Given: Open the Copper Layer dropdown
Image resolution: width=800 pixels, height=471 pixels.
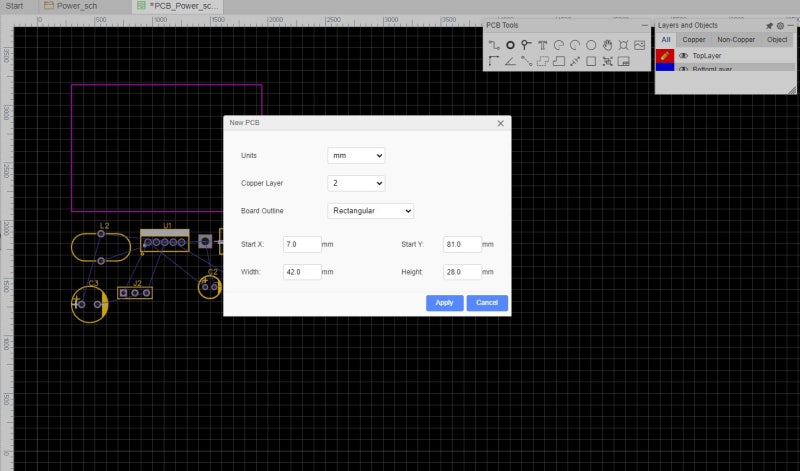Looking at the screenshot, I should tap(356, 183).
